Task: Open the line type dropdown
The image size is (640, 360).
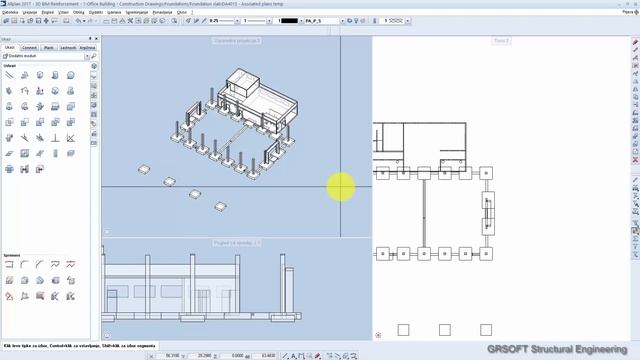Action: coord(269,21)
